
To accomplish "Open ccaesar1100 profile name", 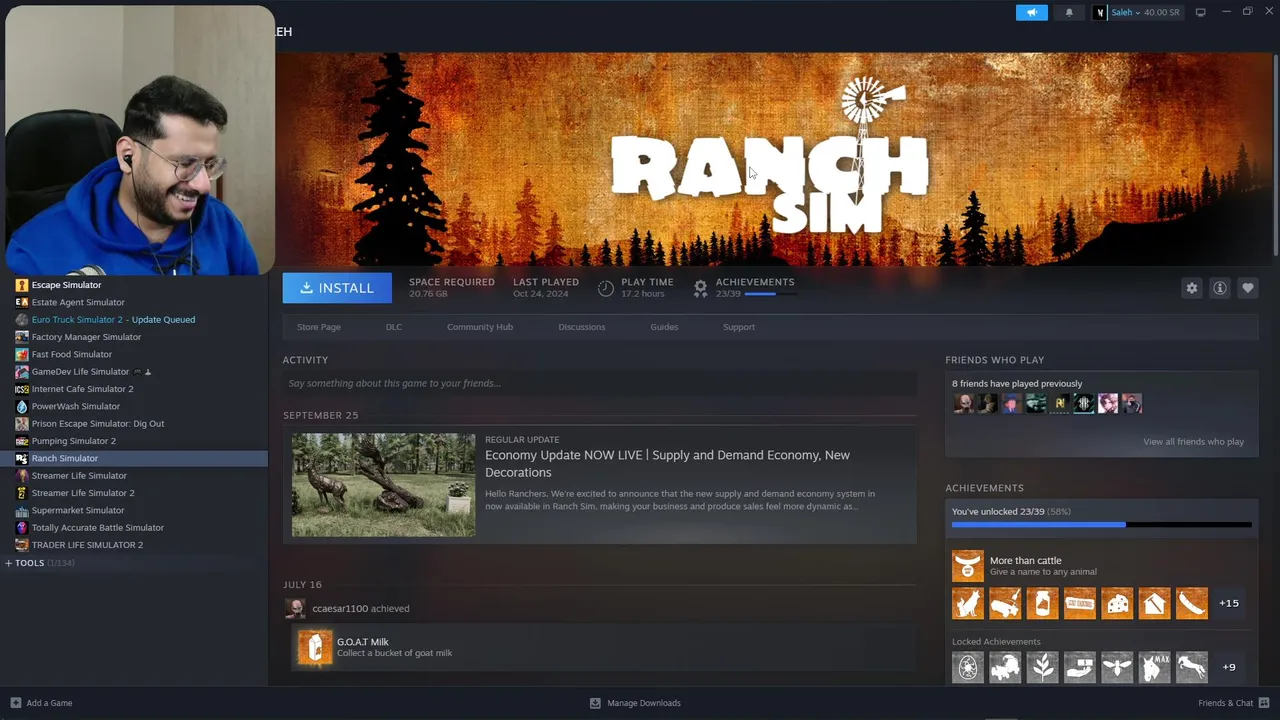I will (x=340, y=608).
